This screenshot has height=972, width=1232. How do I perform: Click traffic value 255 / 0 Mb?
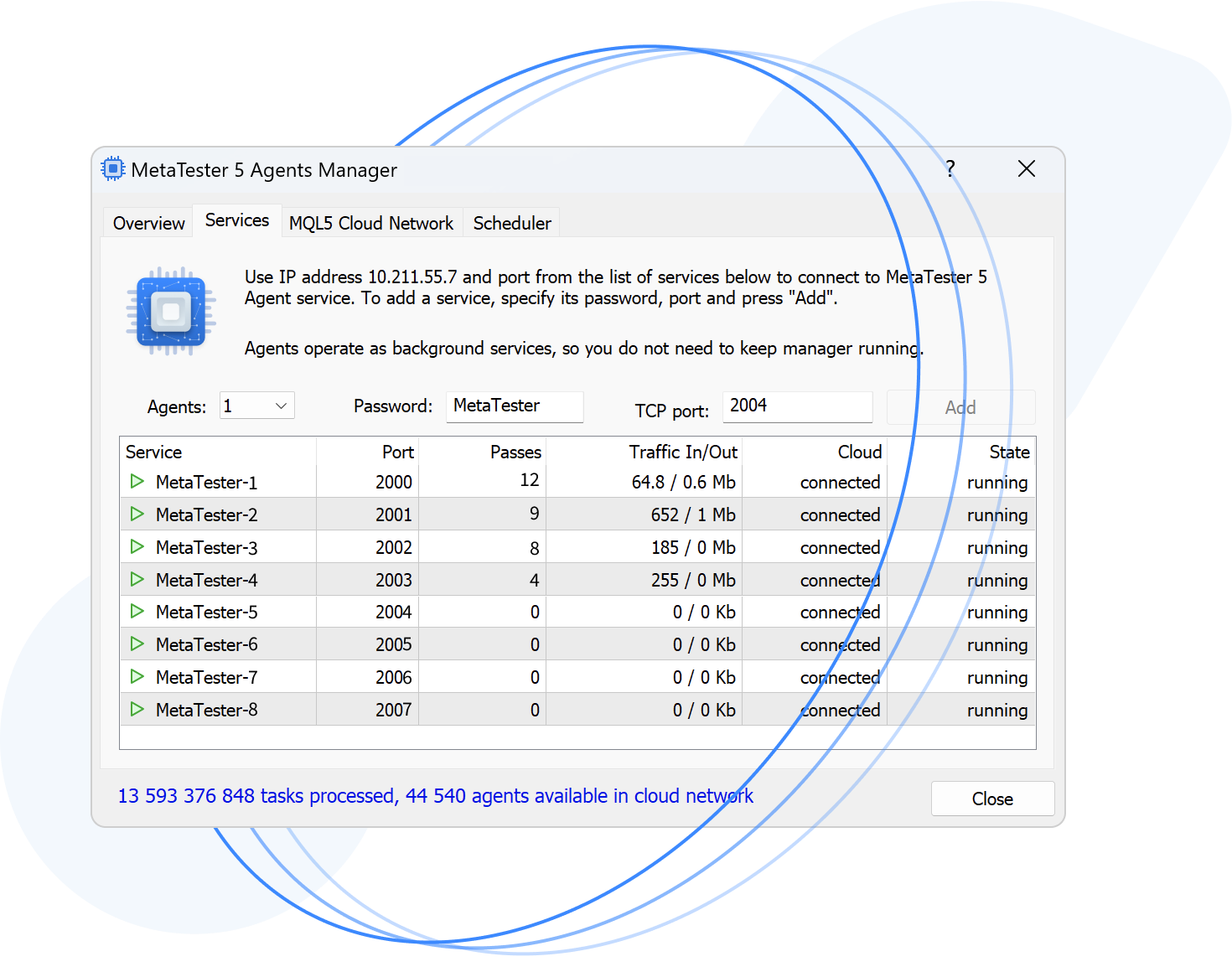[694, 580]
